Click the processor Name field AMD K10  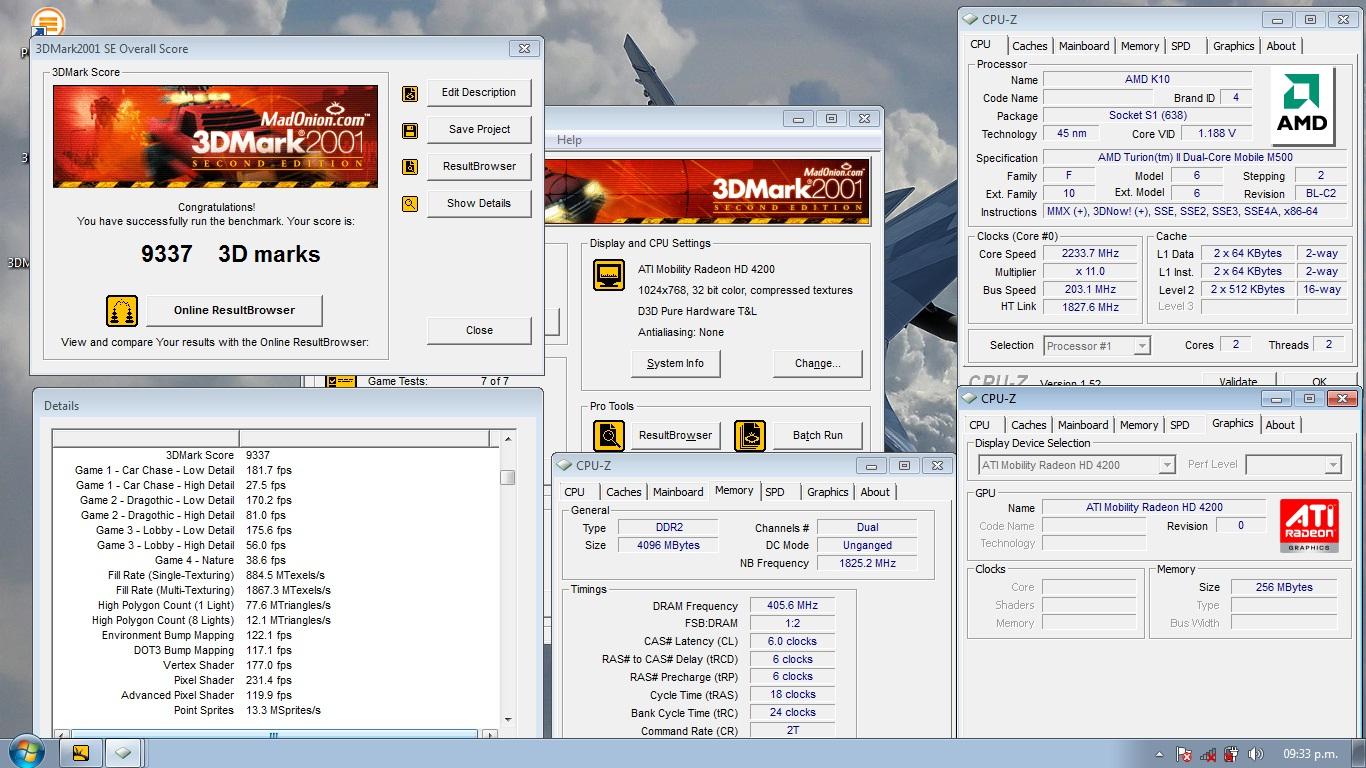(1147, 80)
